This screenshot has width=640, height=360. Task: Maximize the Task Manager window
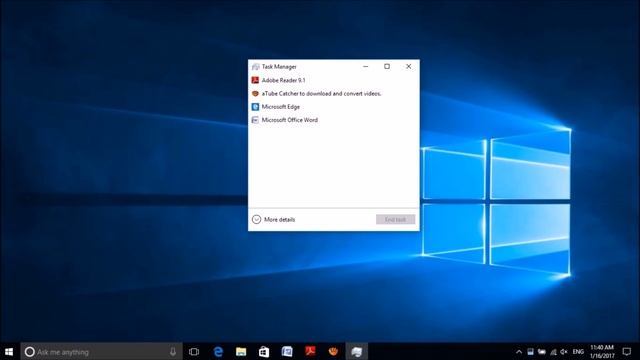pyautogui.click(x=387, y=67)
